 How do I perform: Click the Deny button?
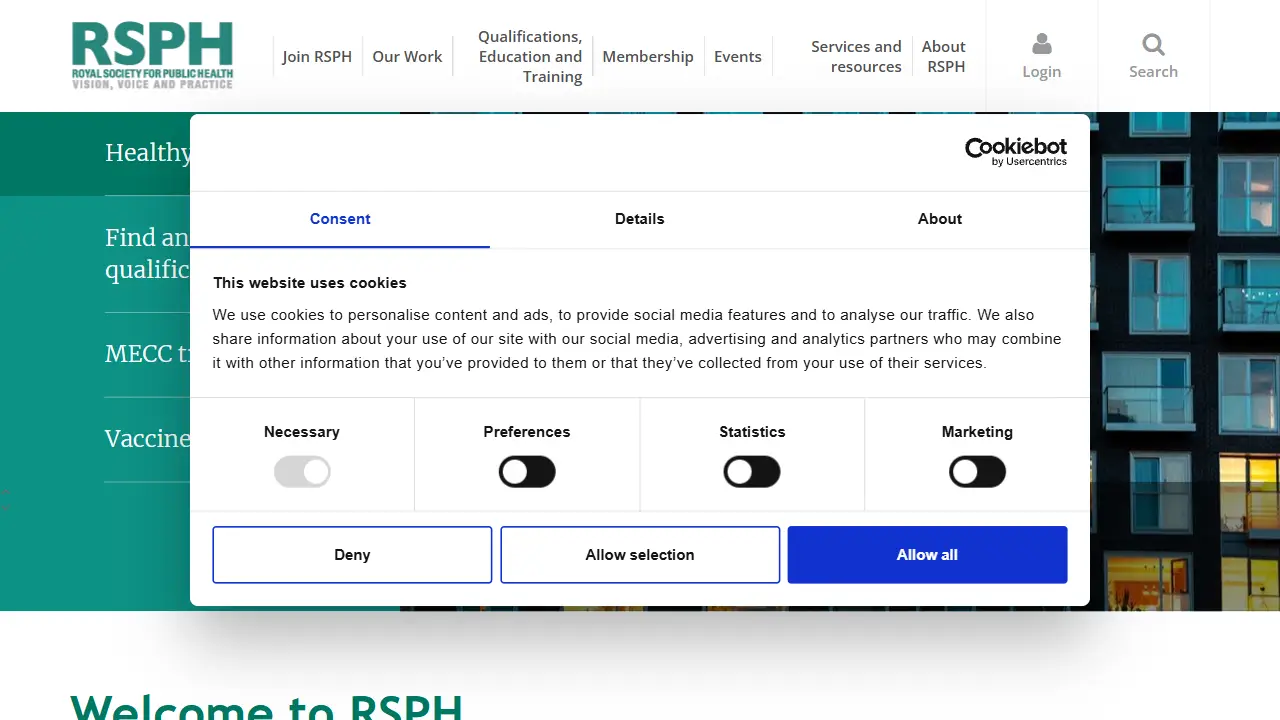[x=352, y=555]
